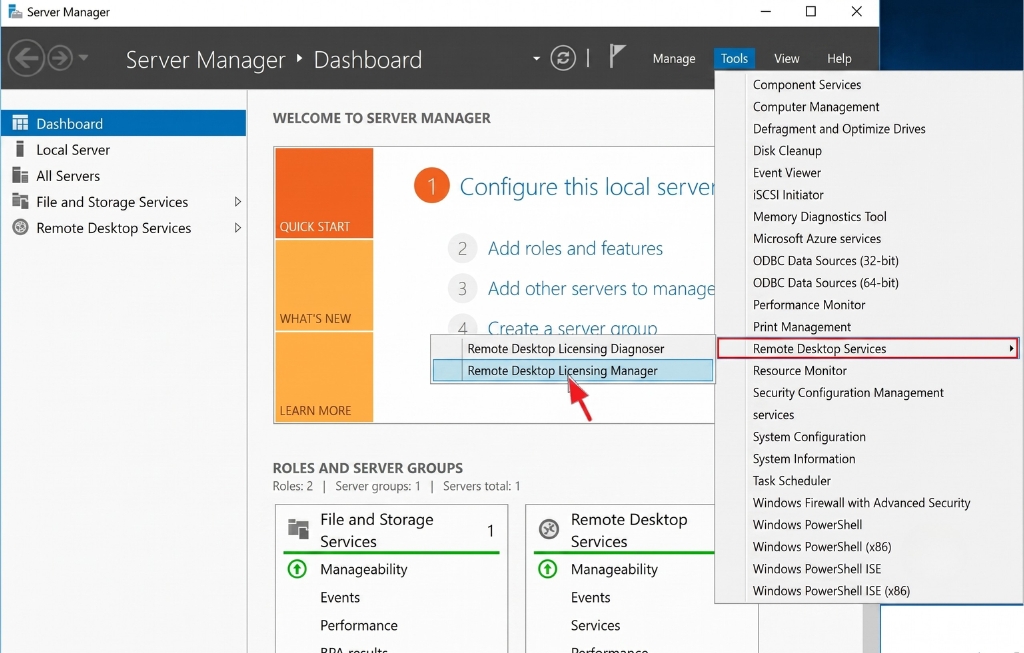Click Remote Desktop Services sidebar icon
1024x653 pixels.
click(20, 227)
